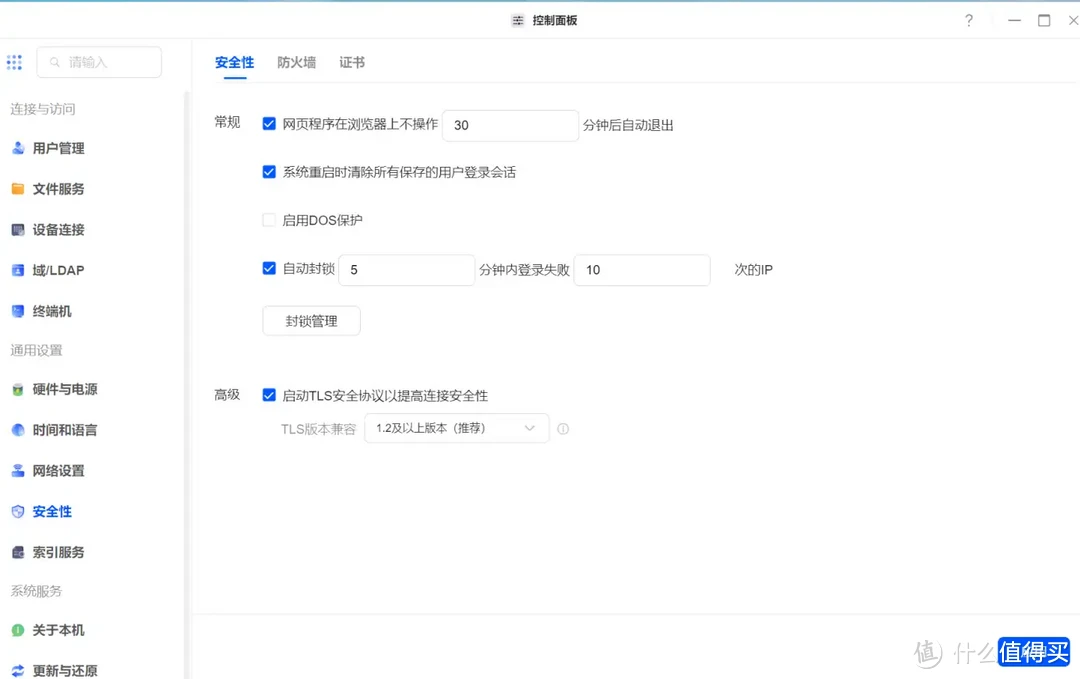Click the help question mark icon

968,19
